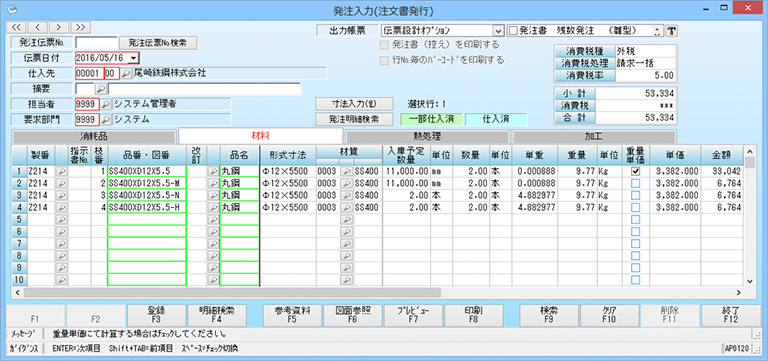Click 品名 lookup icon for SS400XD12X5.5-M row
768x361 pixels.
pyautogui.click(x=213, y=183)
